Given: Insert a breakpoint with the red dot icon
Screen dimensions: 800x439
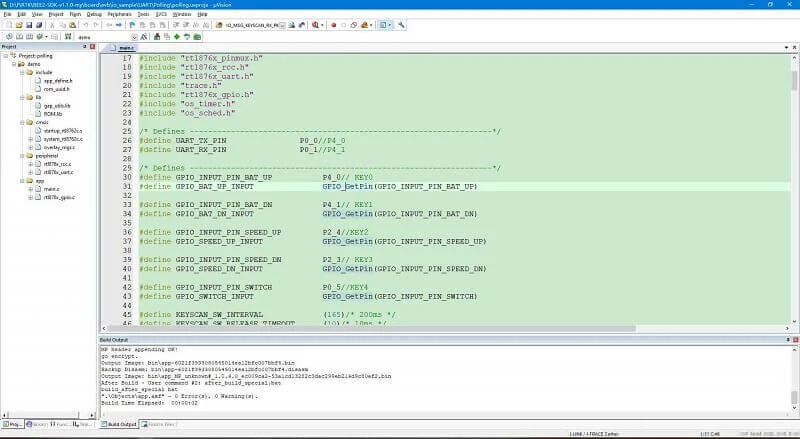Looking at the screenshot, I should (x=334, y=25).
